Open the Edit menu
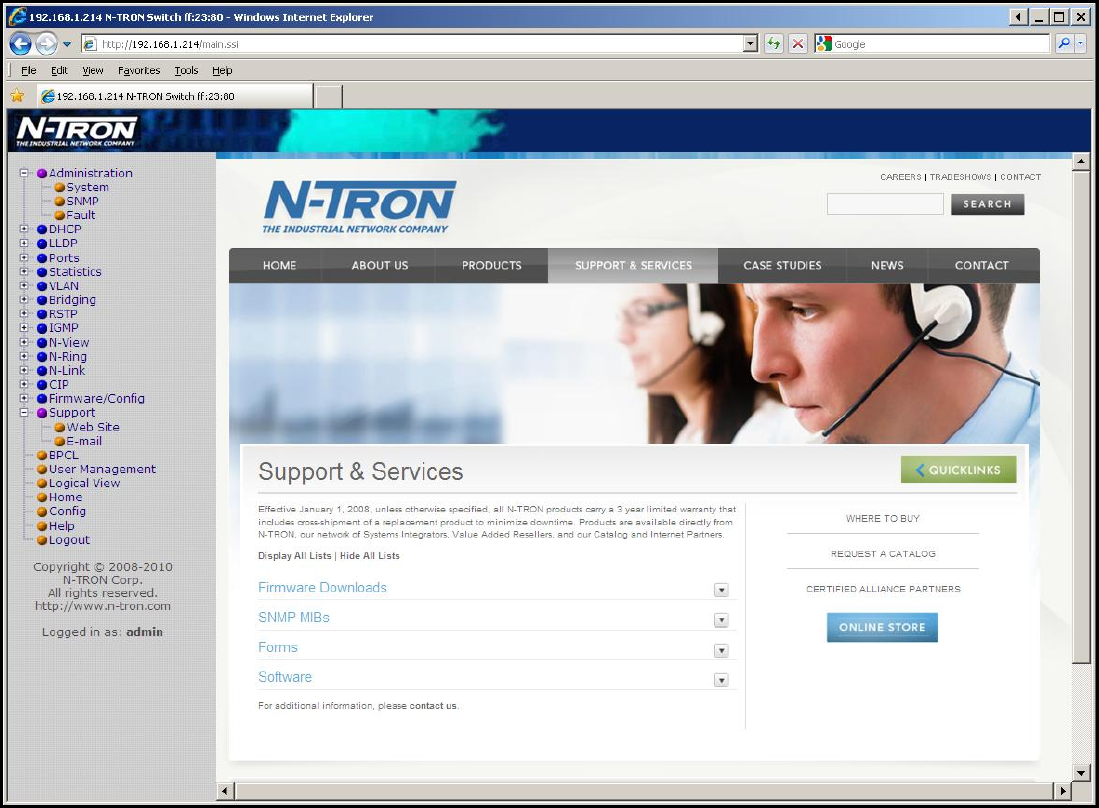 tap(60, 70)
